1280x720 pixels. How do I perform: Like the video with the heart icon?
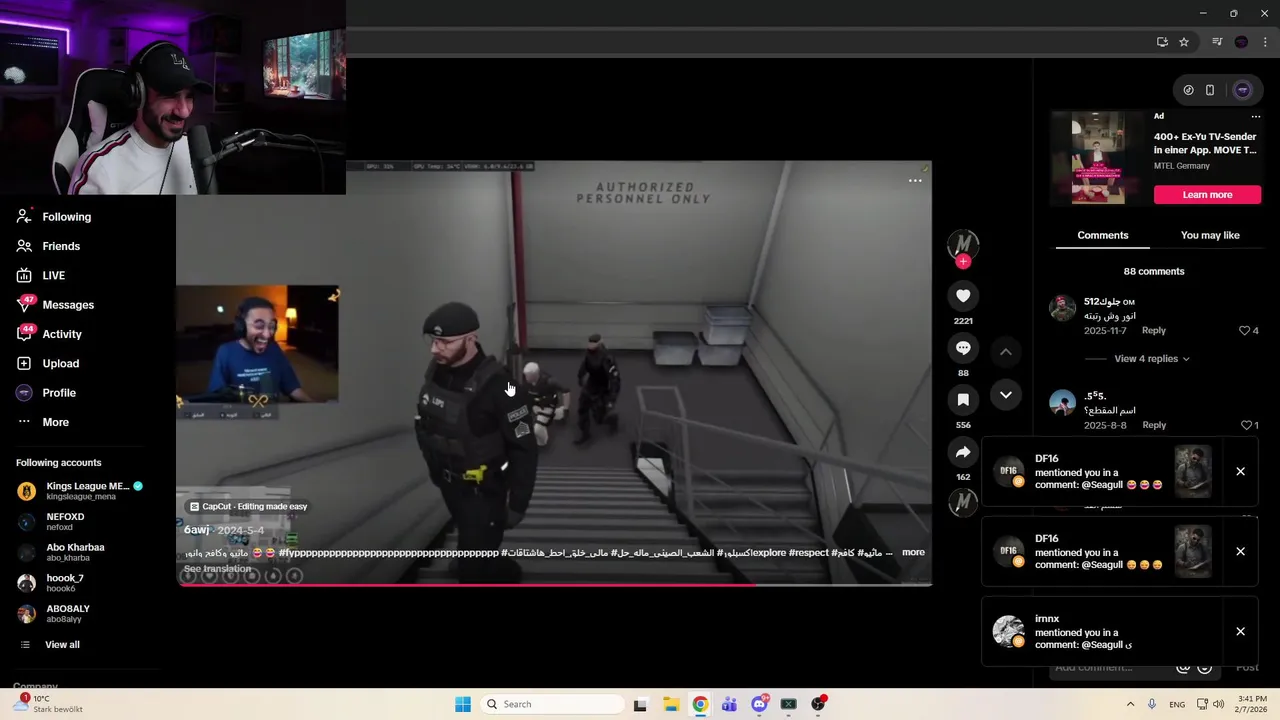coord(963,296)
